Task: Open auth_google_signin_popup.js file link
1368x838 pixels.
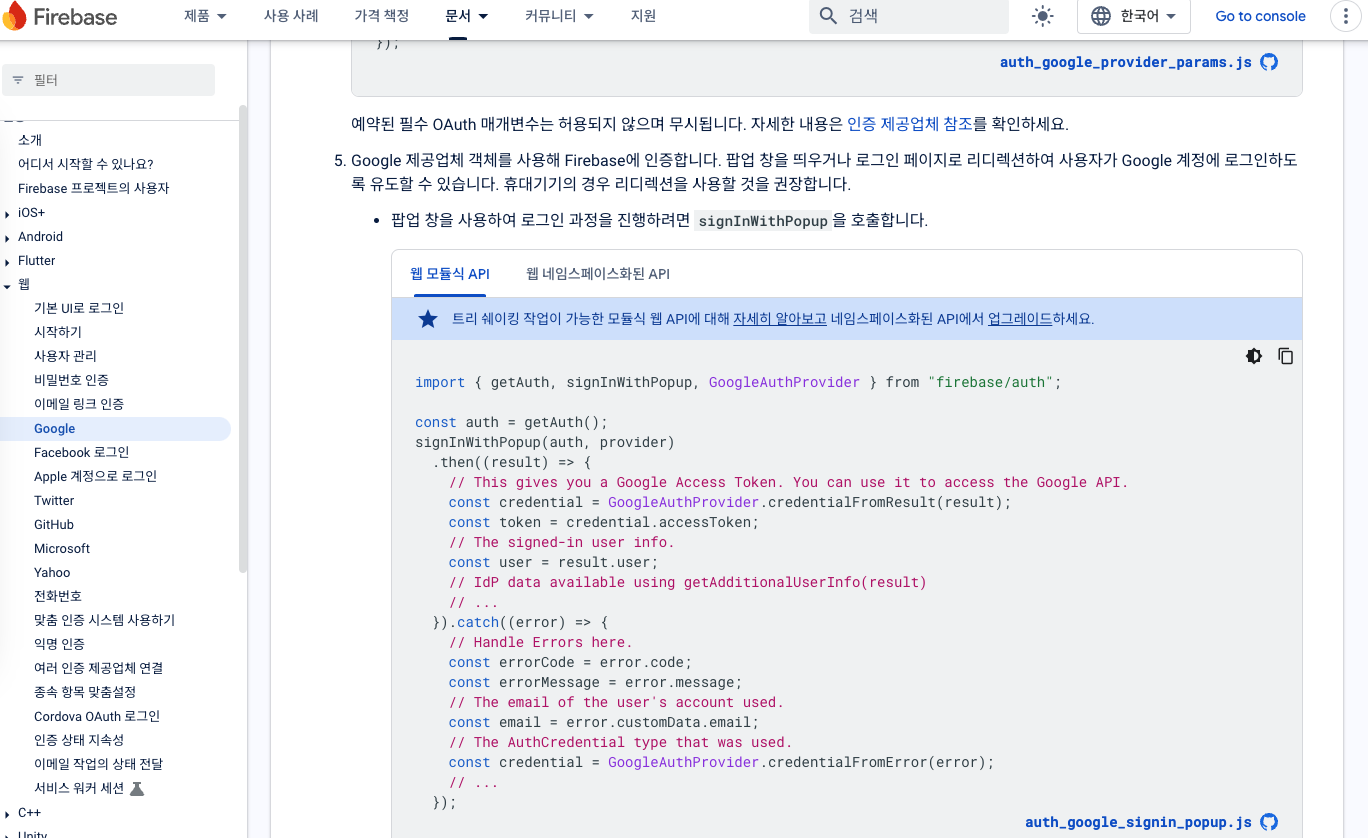Action: 1138,822
